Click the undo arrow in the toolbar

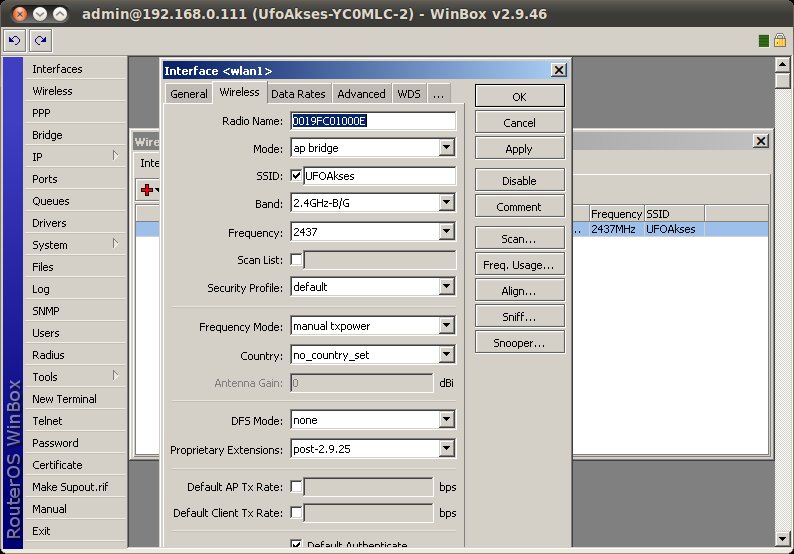click(x=15, y=40)
